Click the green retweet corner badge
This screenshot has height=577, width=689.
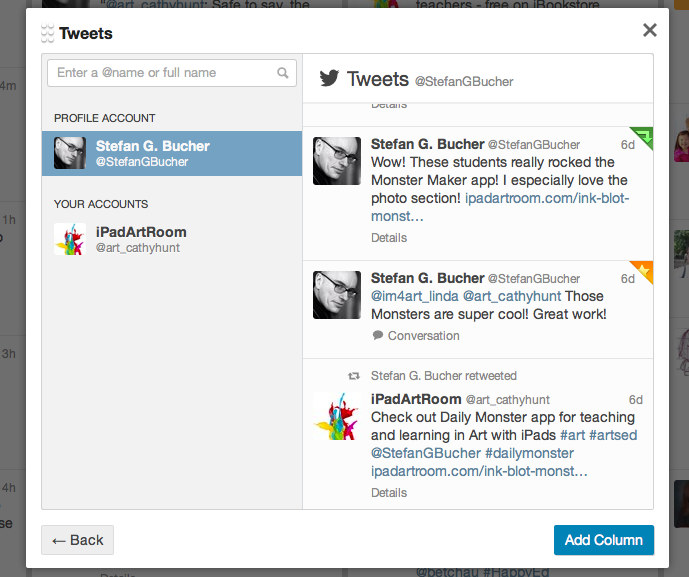click(643, 136)
